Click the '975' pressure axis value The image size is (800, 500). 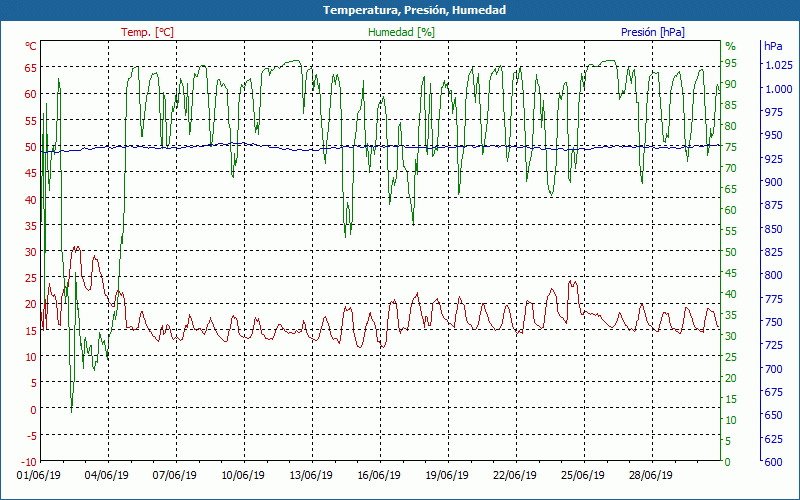pos(773,112)
